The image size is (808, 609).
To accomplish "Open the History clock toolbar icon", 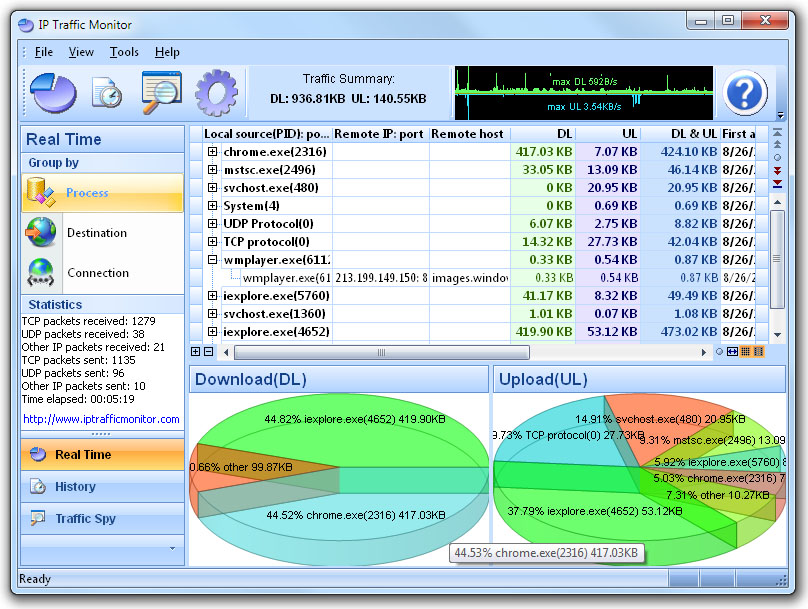I will (107, 93).
